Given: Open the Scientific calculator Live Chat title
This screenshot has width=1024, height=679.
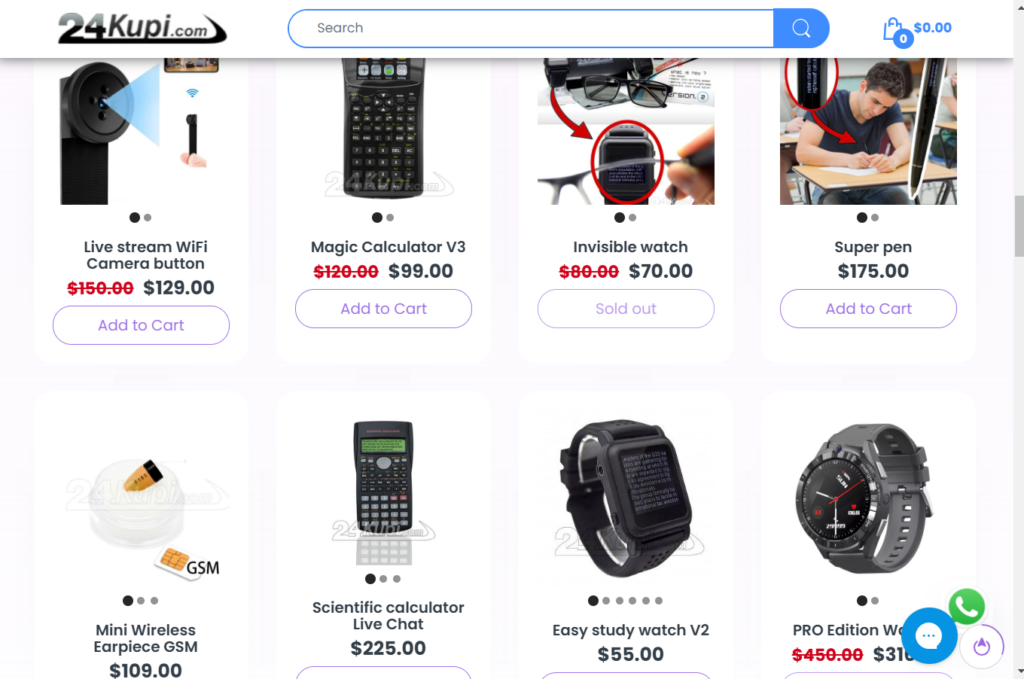Looking at the screenshot, I should coord(388,616).
